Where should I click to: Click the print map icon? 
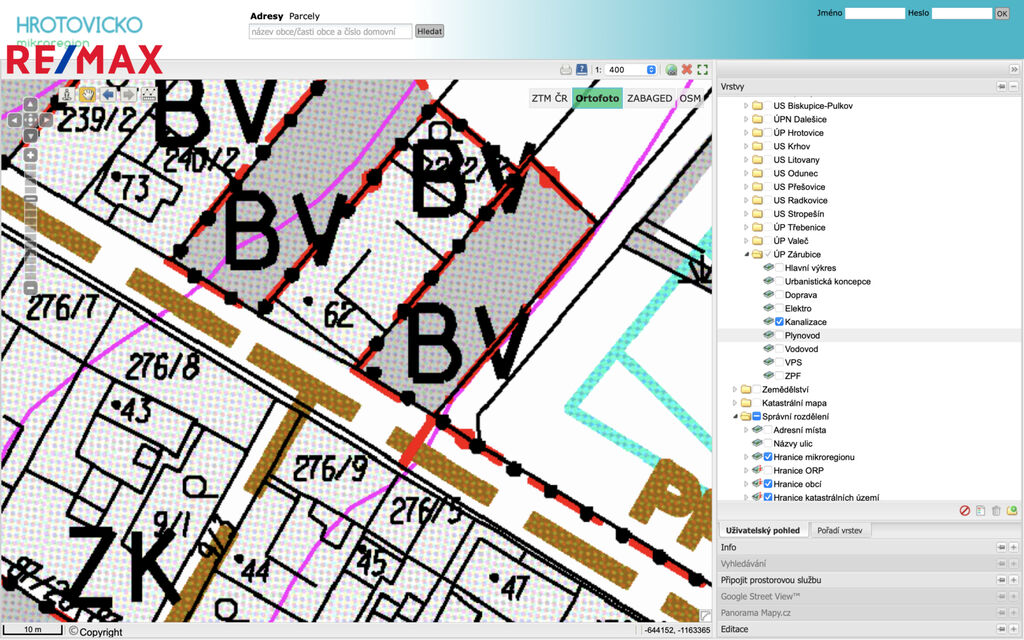coord(566,70)
